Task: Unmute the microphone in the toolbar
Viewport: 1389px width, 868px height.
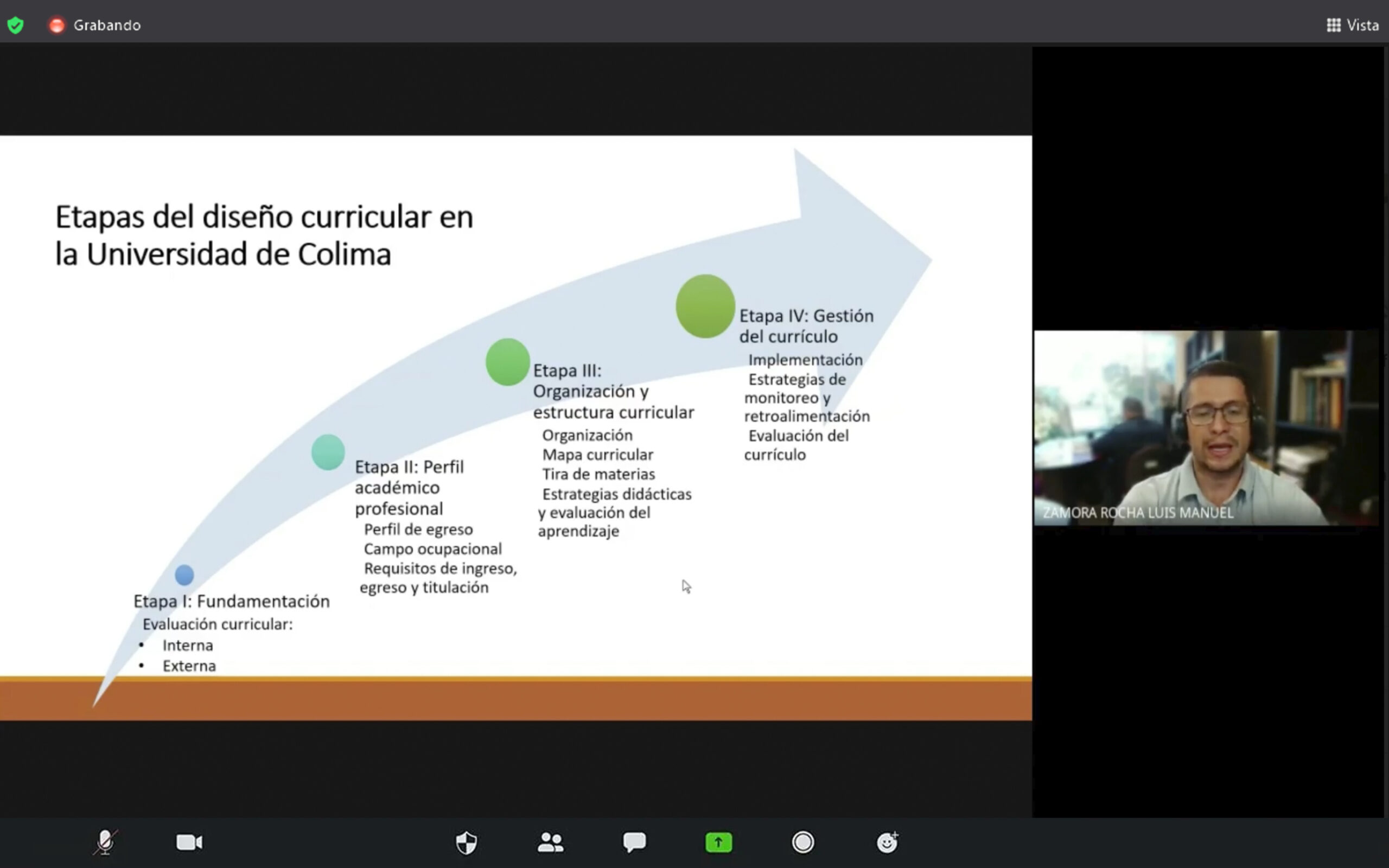Action: (106, 842)
